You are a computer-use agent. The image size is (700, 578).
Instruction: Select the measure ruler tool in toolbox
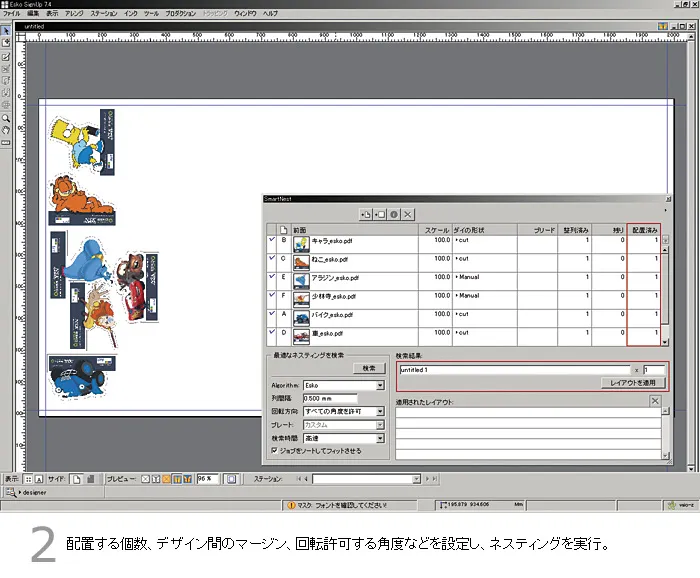(6, 142)
